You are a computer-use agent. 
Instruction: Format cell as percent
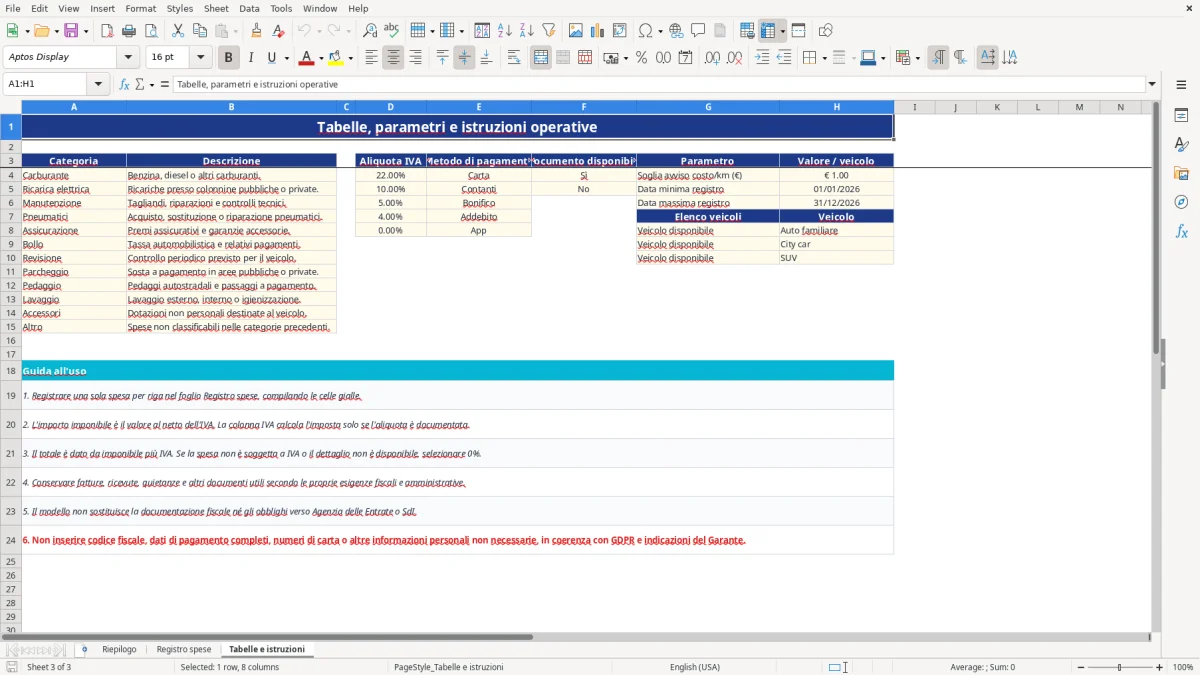pos(641,58)
